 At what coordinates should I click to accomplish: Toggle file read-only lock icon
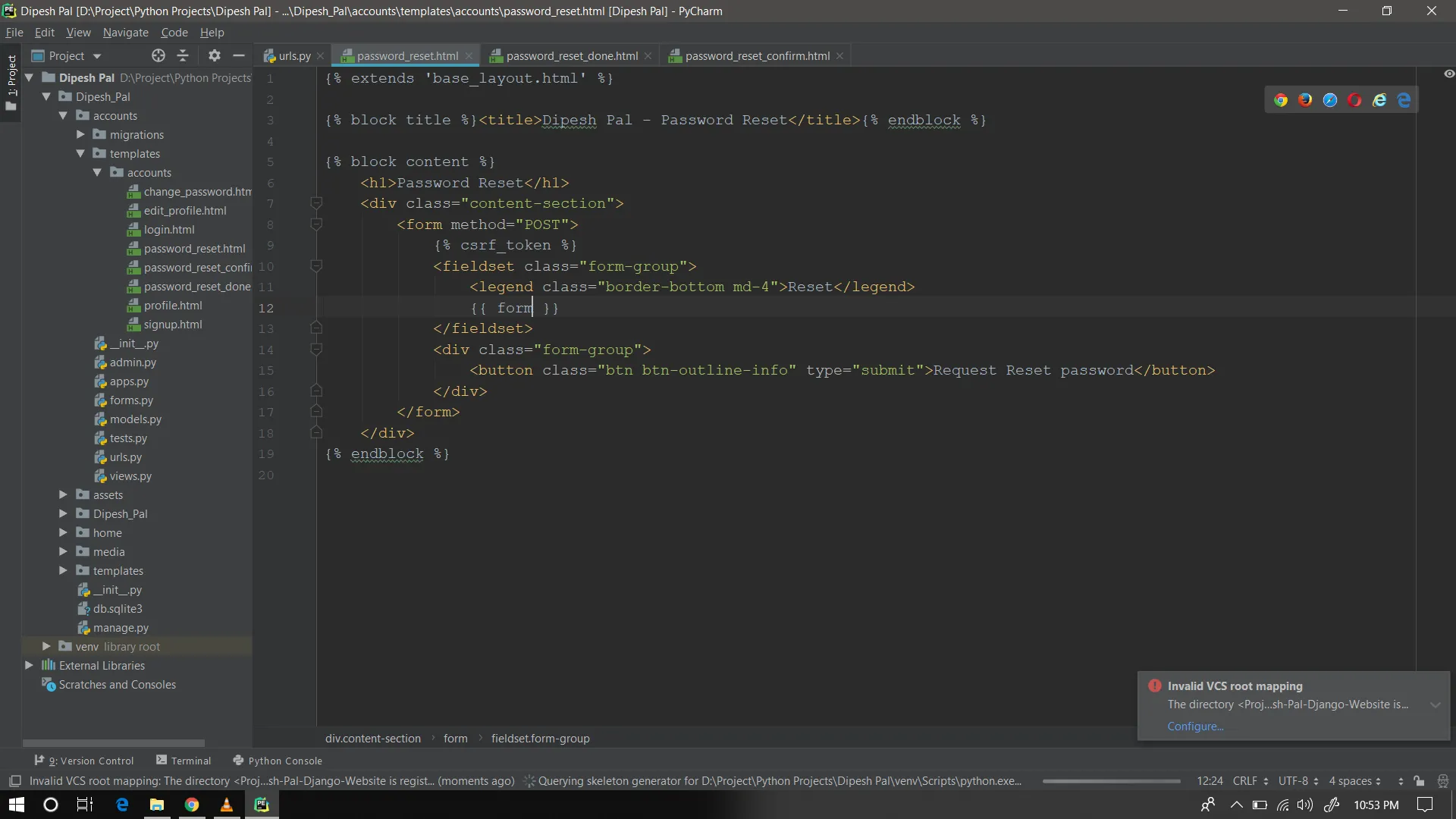(1419, 781)
